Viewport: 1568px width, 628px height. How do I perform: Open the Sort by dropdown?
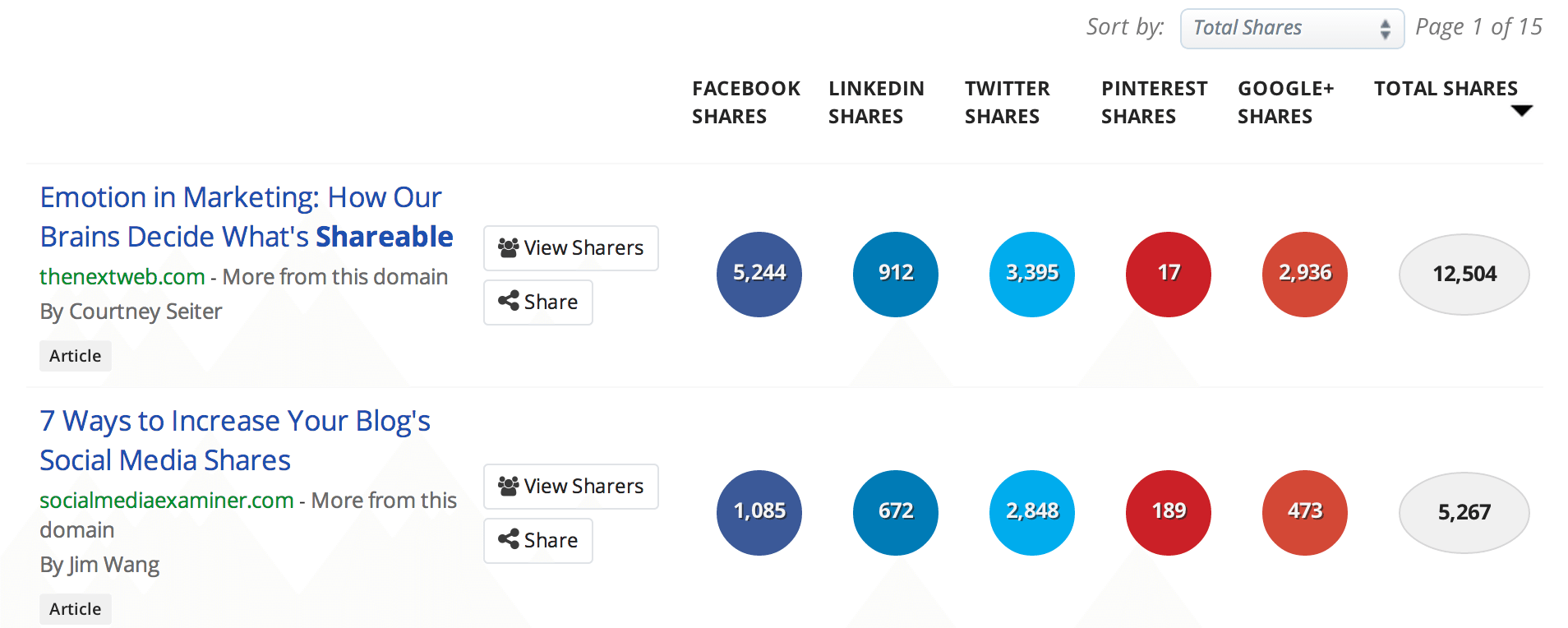pos(1291,27)
